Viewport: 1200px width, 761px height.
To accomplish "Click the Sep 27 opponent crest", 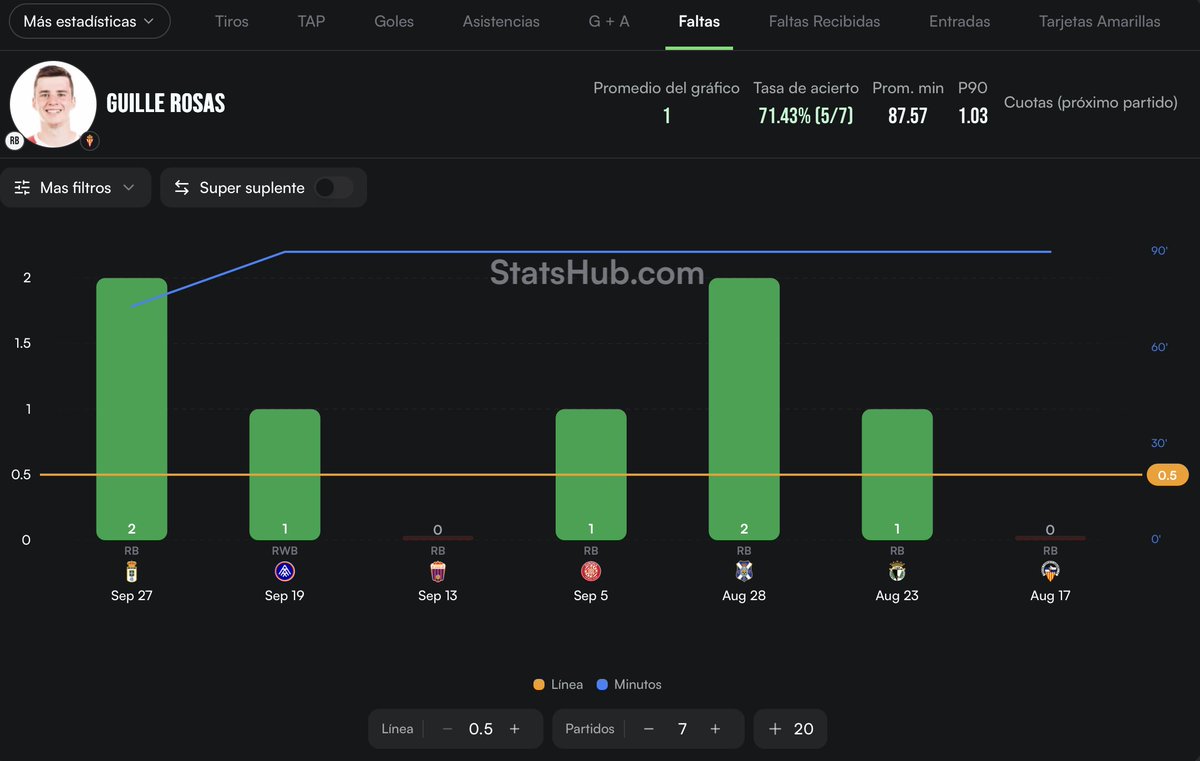I will (x=131, y=571).
